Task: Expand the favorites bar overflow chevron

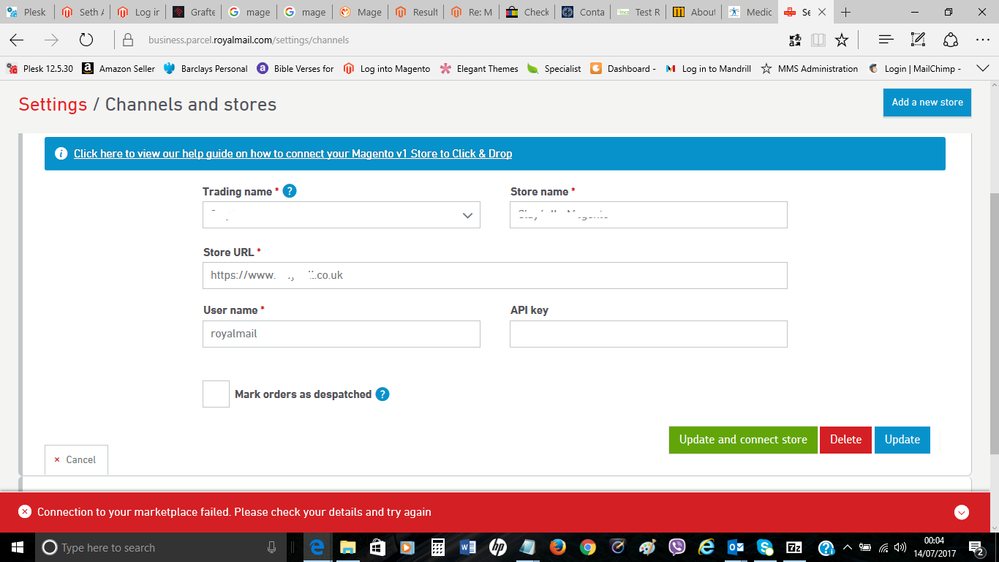Action: click(x=982, y=68)
